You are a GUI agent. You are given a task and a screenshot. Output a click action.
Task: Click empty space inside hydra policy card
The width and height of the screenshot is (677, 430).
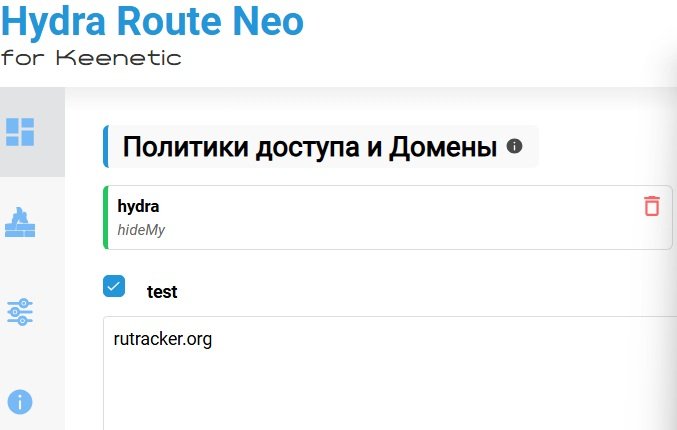[400, 217]
